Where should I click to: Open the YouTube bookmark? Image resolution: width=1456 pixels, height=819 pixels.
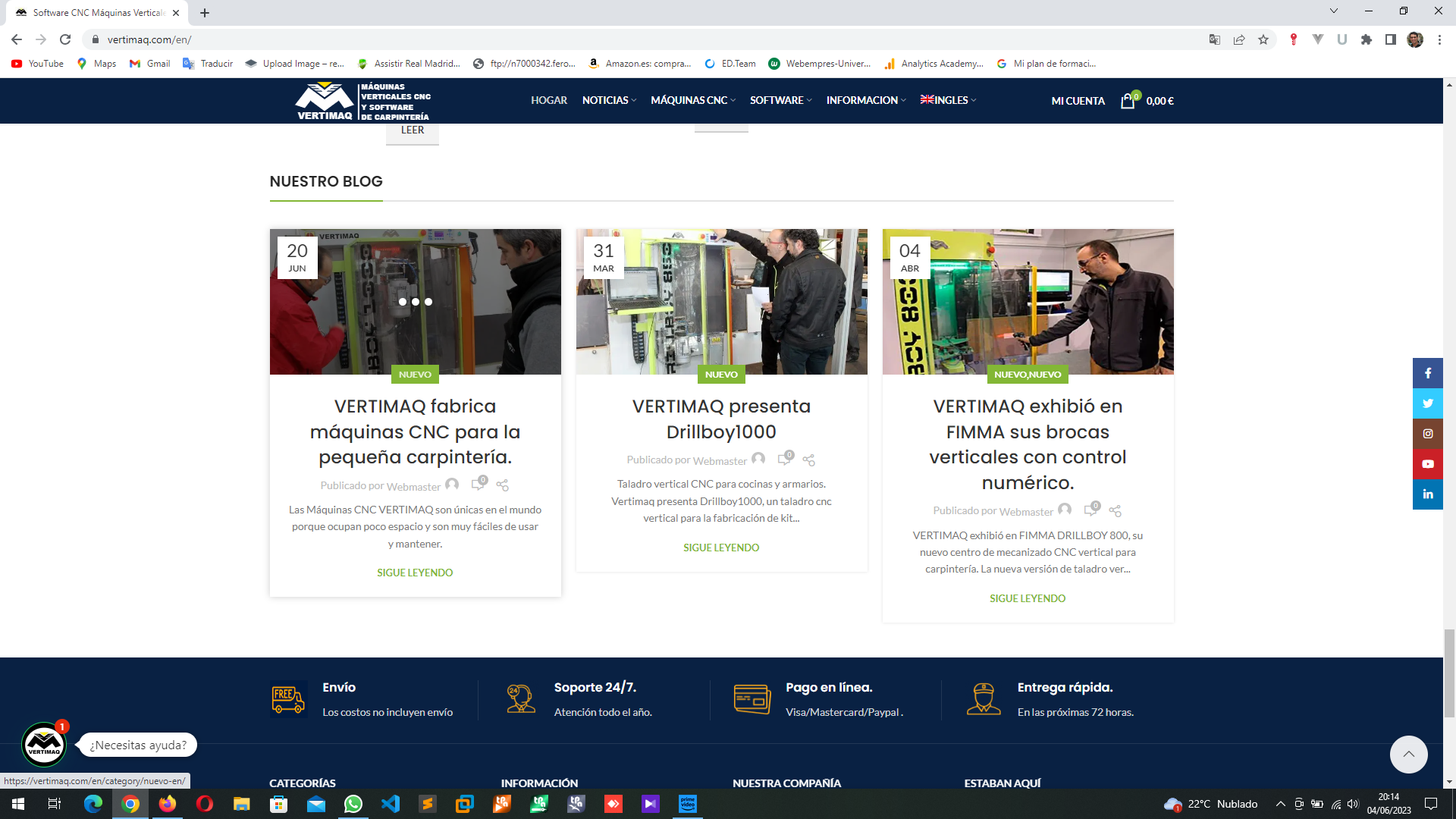pos(37,64)
